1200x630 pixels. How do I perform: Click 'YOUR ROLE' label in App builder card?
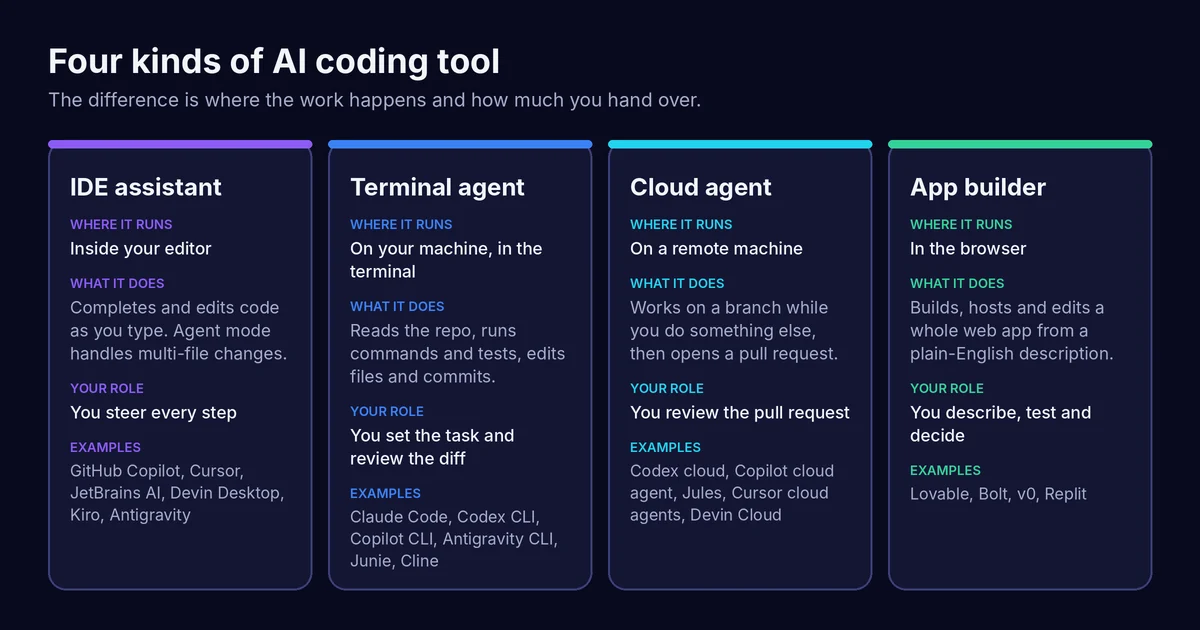point(947,388)
